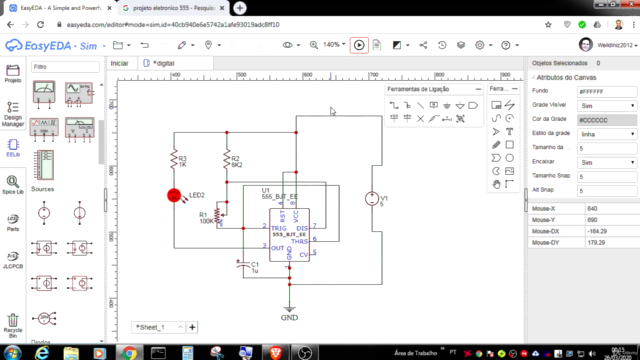Select the Drag hand tool
Viewport: 640px width, 360px height.
coord(496,184)
